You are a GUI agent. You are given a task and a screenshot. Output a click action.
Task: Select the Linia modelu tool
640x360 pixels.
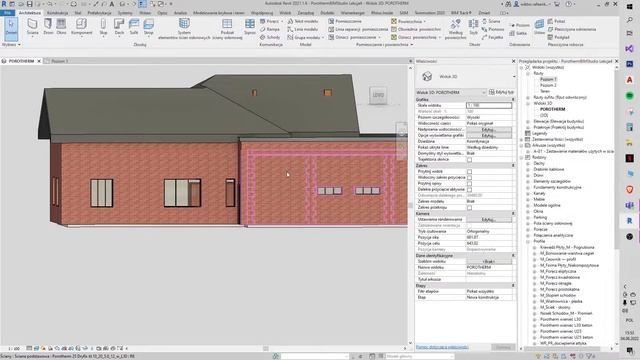coord(302,29)
